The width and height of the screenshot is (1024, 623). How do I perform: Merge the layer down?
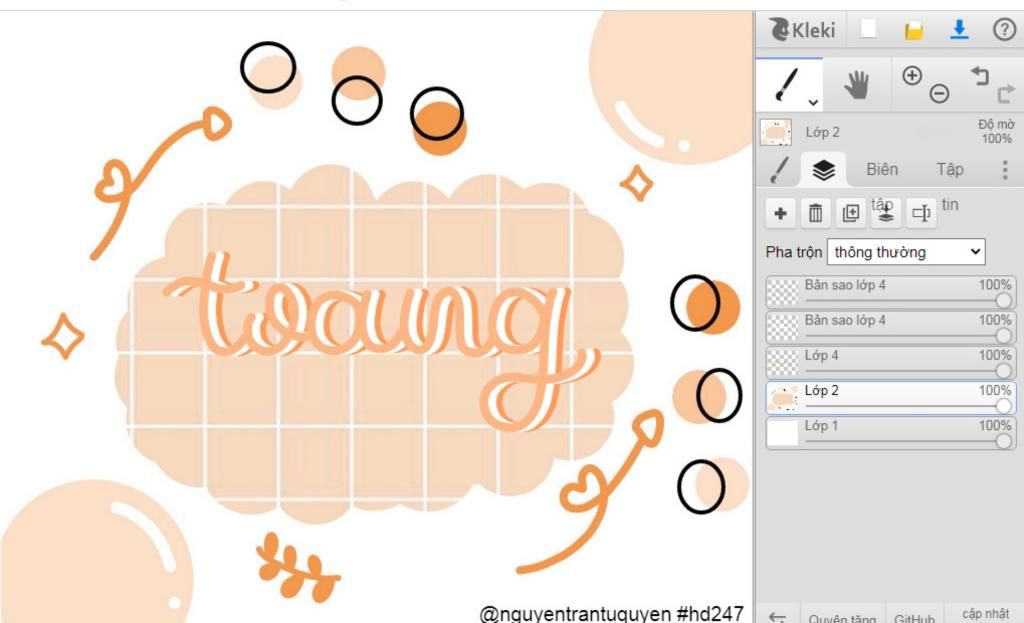click(x=886, y=214)
